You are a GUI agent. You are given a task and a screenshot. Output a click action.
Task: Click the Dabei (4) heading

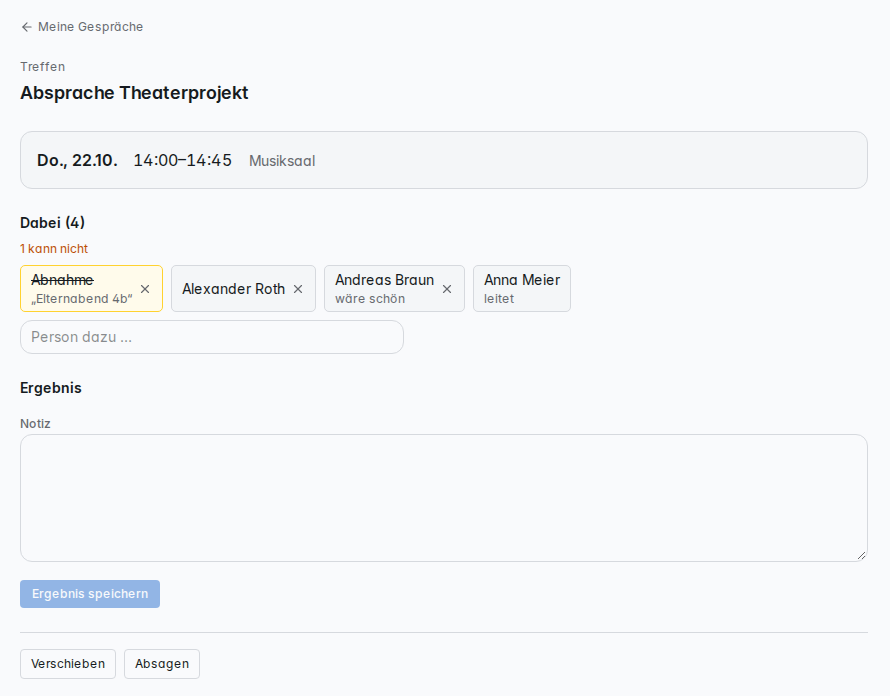tap(52, 223)
